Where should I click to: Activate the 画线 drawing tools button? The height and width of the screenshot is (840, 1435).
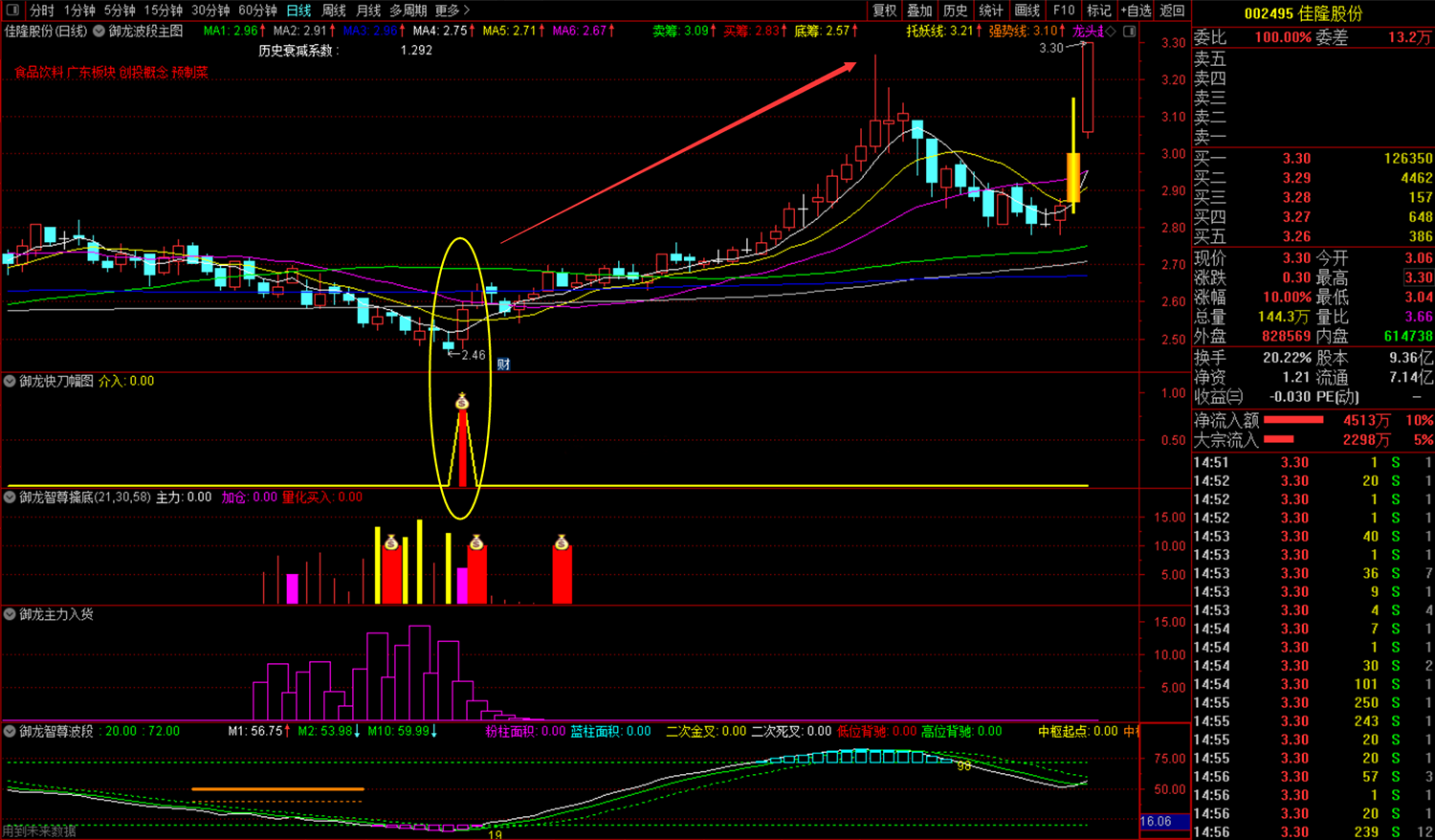[1027, 11]
